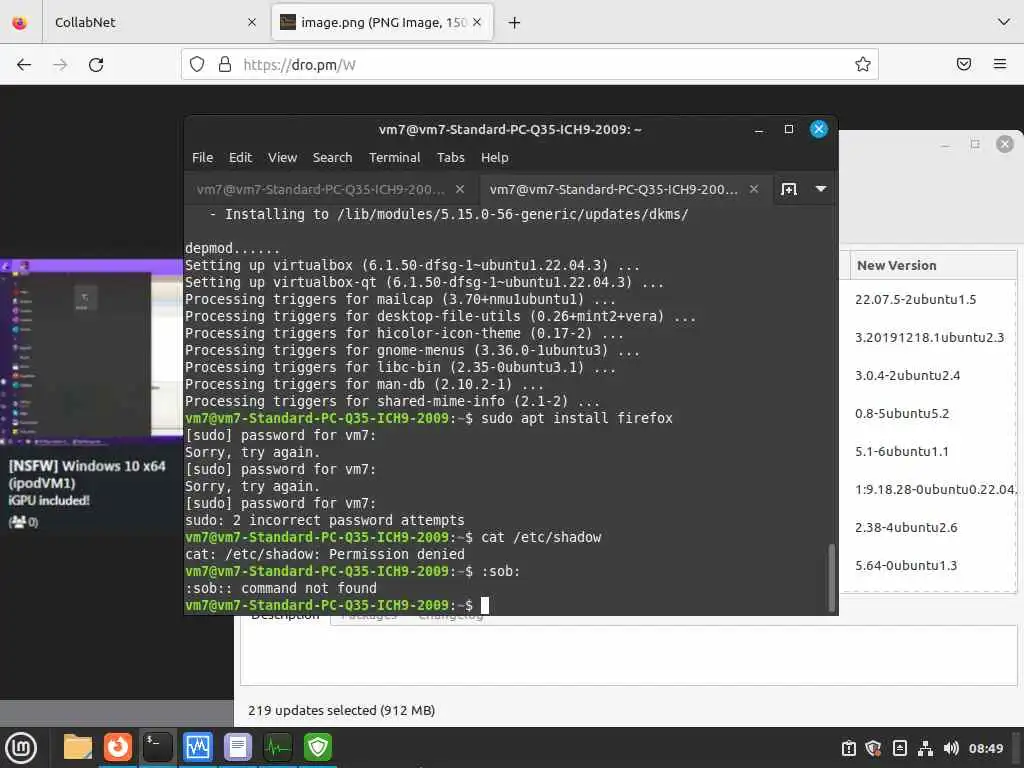The height and width of the screenshot is (768, 1024).
Task: Open the Files folder in taskbar
Action: tap(77, 747)
